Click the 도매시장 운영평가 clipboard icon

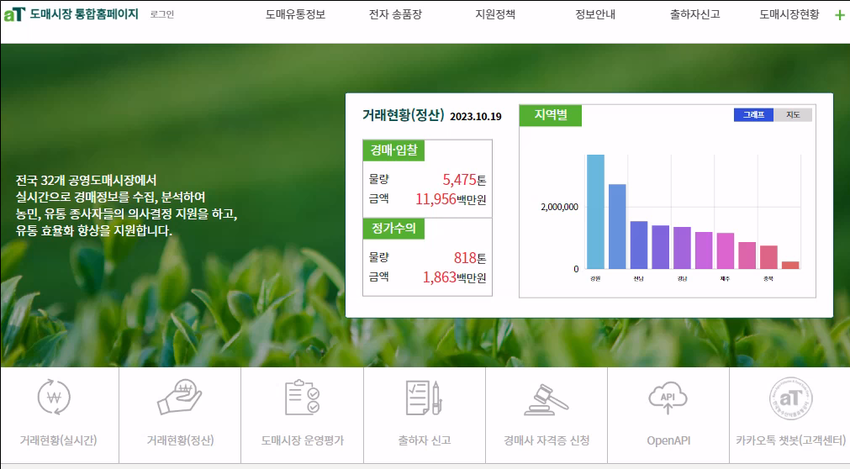coord(302,397)
